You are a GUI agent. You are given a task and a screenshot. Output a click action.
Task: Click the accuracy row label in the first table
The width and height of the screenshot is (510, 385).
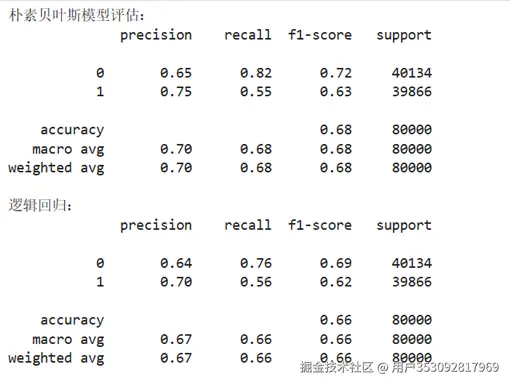(72, 130)
